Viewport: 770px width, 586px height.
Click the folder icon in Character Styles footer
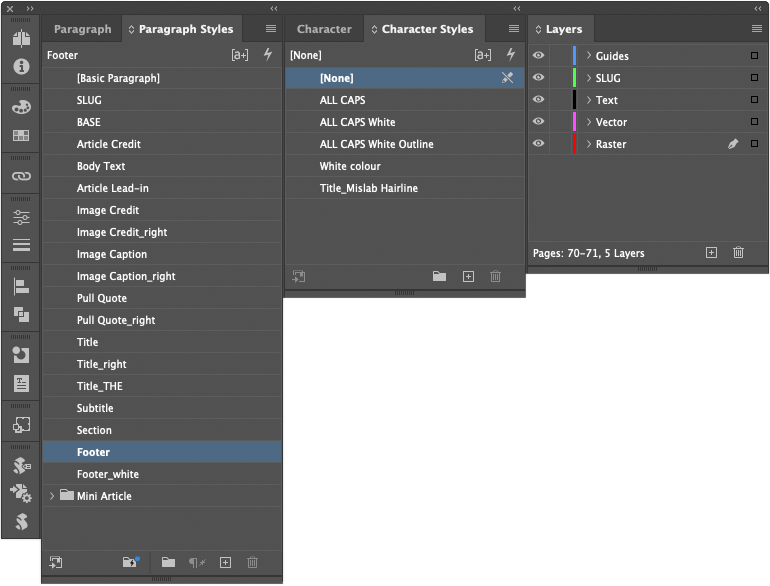(x=440, y=276)
